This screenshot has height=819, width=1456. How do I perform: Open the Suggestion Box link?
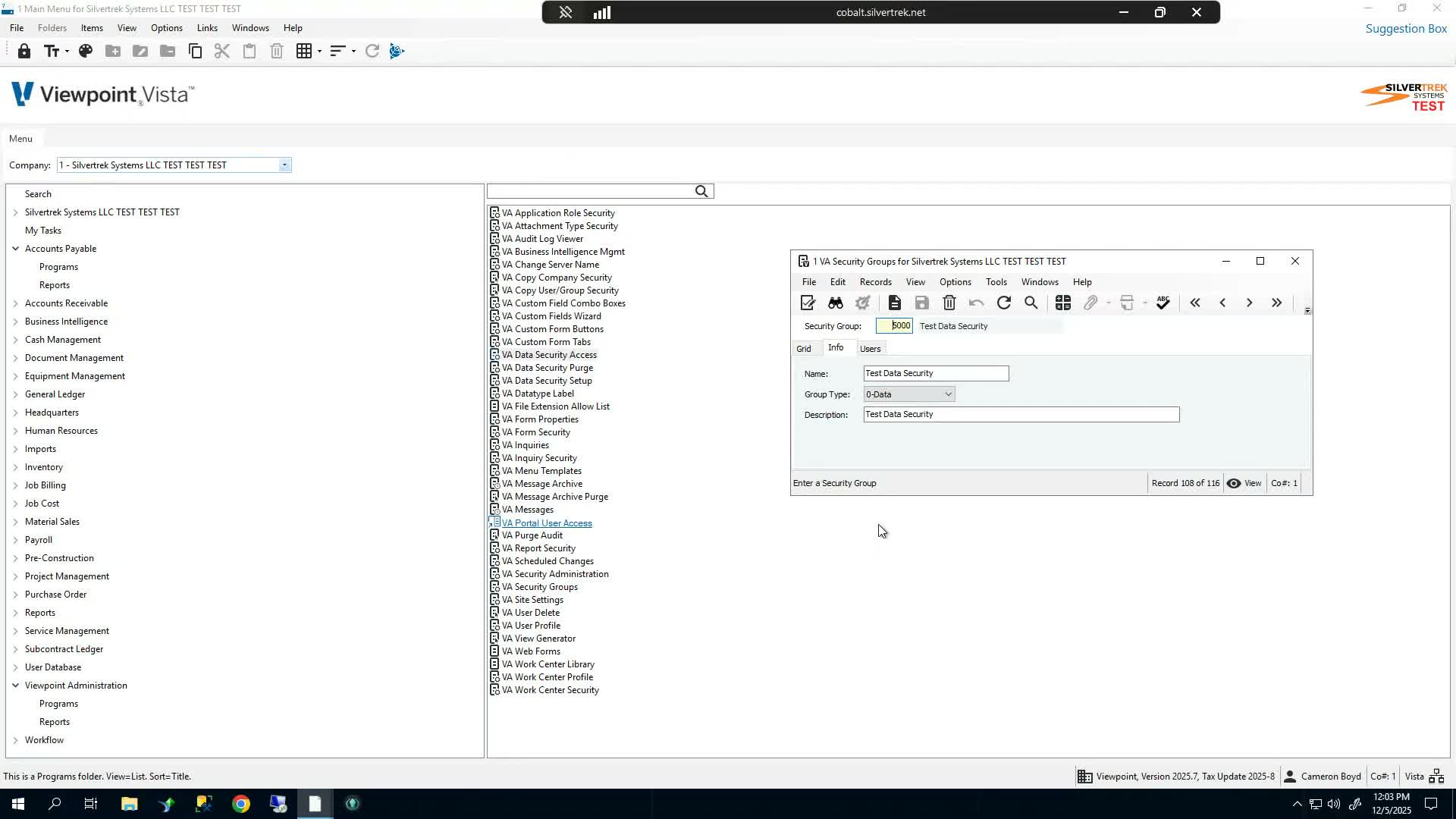click(1406, 29)
